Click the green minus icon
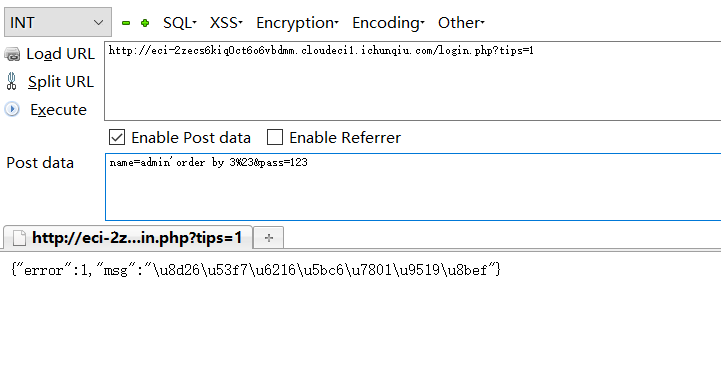Image resolution: width=721 pixels, height=366 pixels. coord(126,23)
